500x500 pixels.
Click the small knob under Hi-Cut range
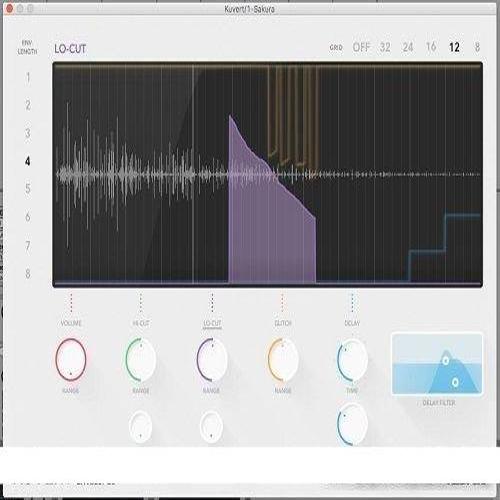140,427
